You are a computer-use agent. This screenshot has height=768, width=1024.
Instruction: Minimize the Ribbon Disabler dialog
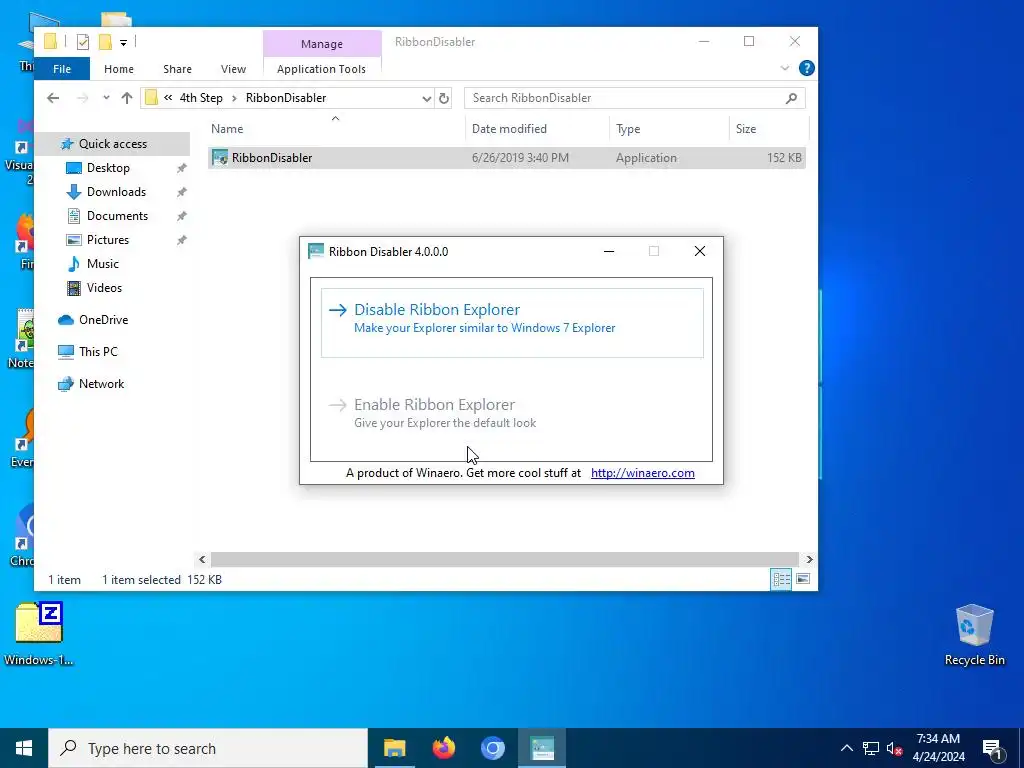tap(609, 251)
